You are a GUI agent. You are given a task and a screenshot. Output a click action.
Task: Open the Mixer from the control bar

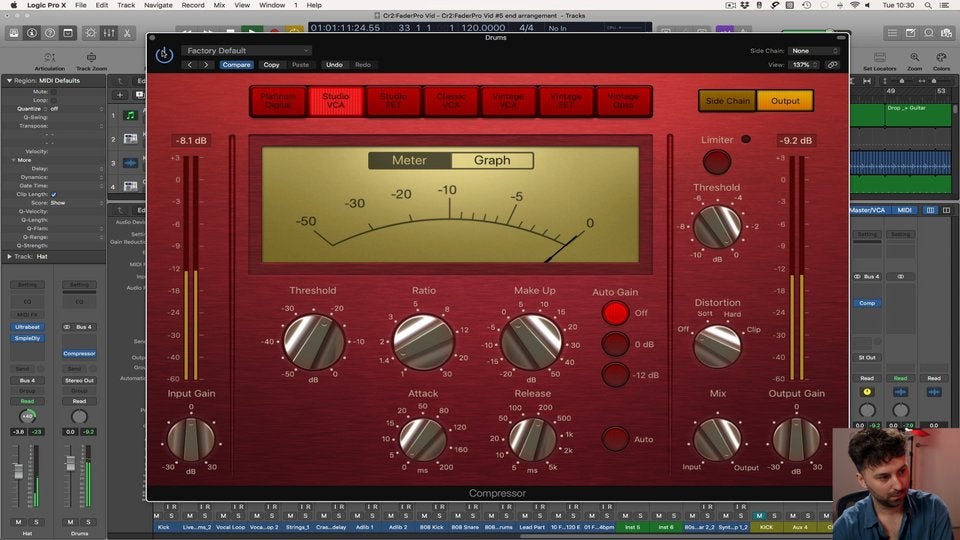[109, 33]
